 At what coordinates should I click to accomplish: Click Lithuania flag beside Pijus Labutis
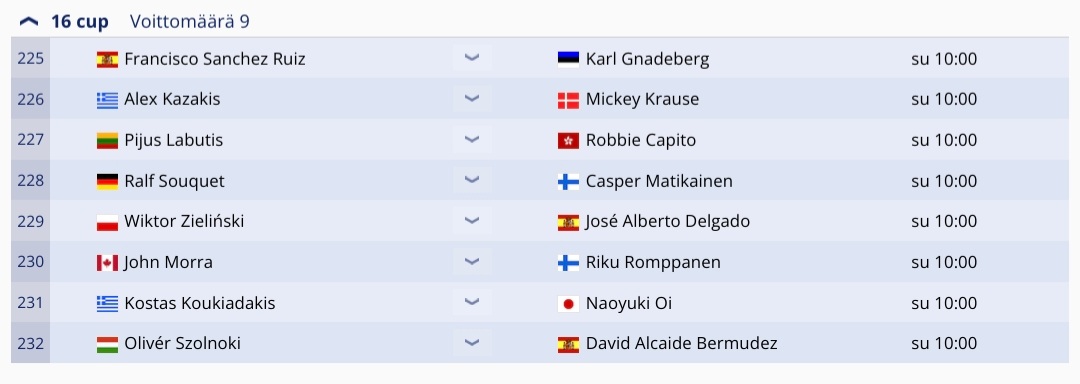(x=107, y=141)
